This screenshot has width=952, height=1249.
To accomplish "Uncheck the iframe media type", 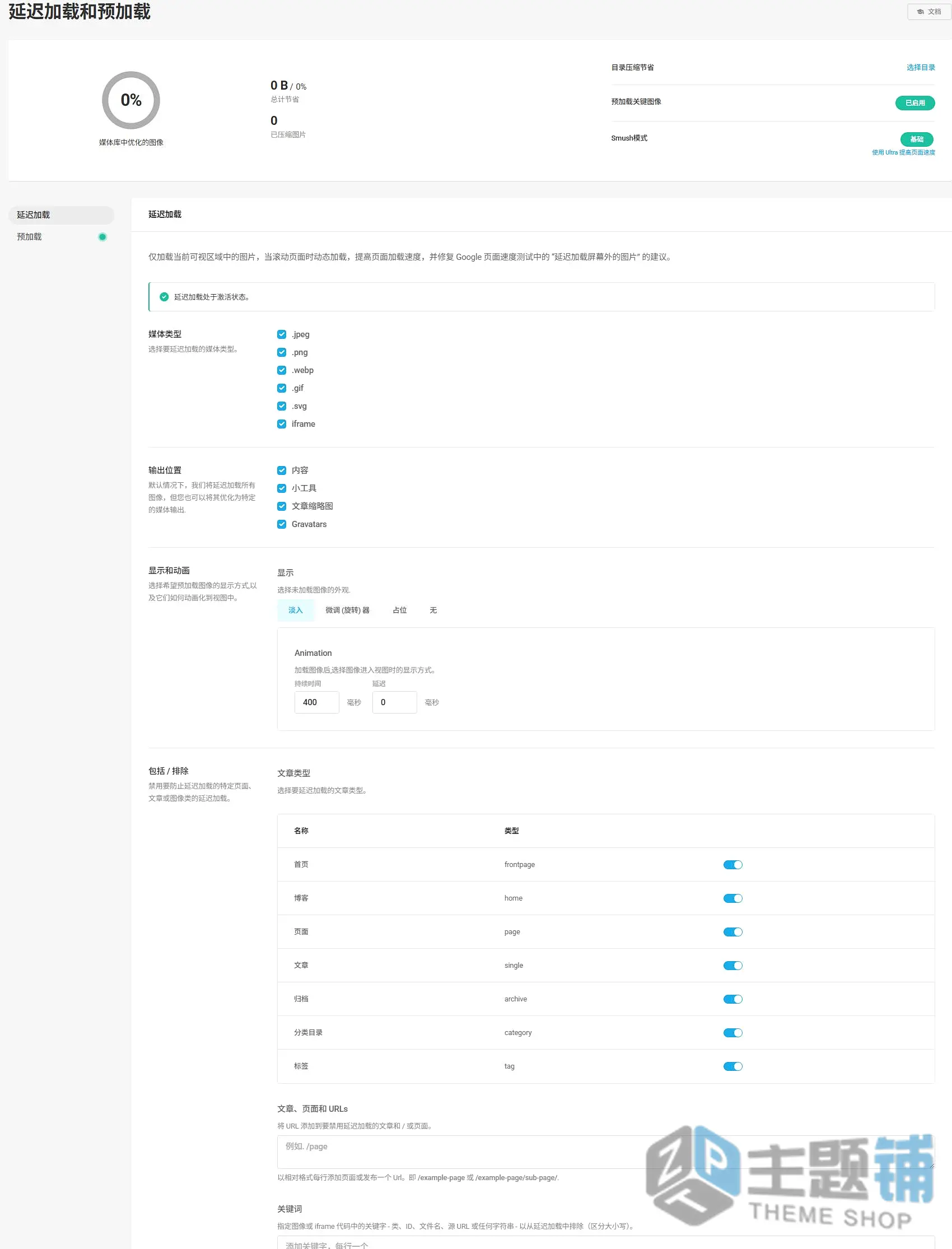I will click(282, 424).
